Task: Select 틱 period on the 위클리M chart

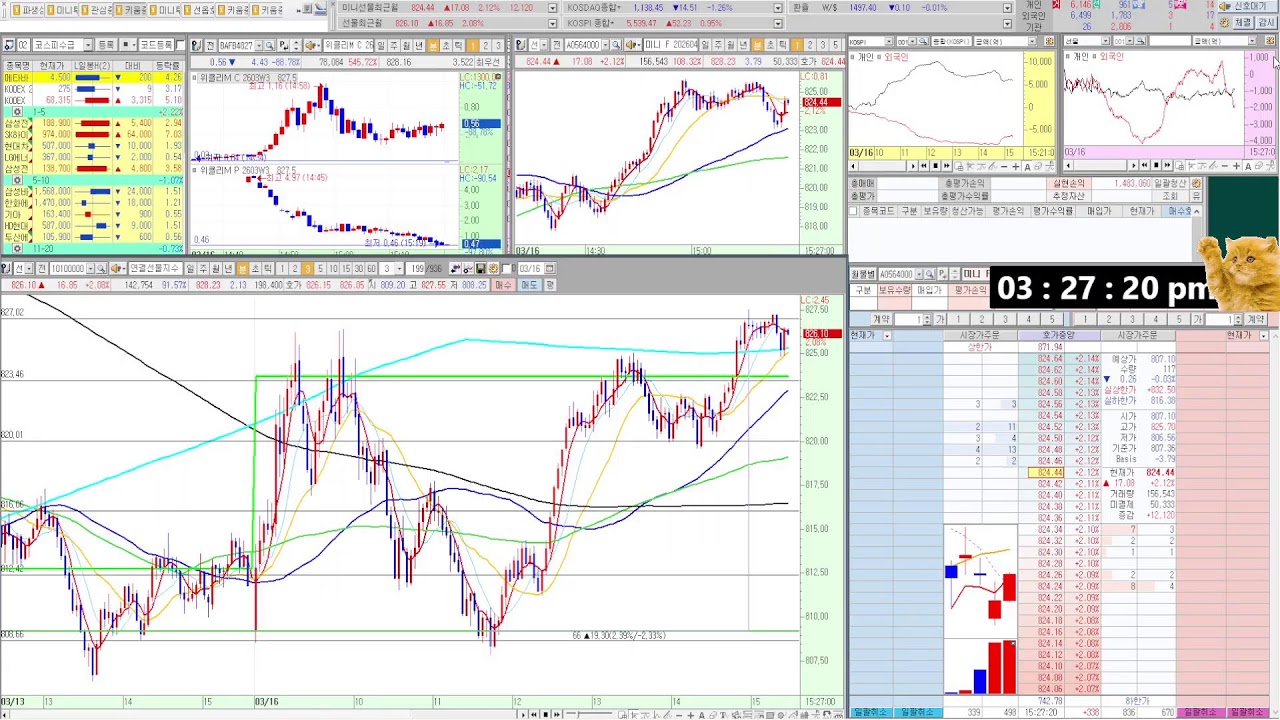Action: [x=459, y=46]
